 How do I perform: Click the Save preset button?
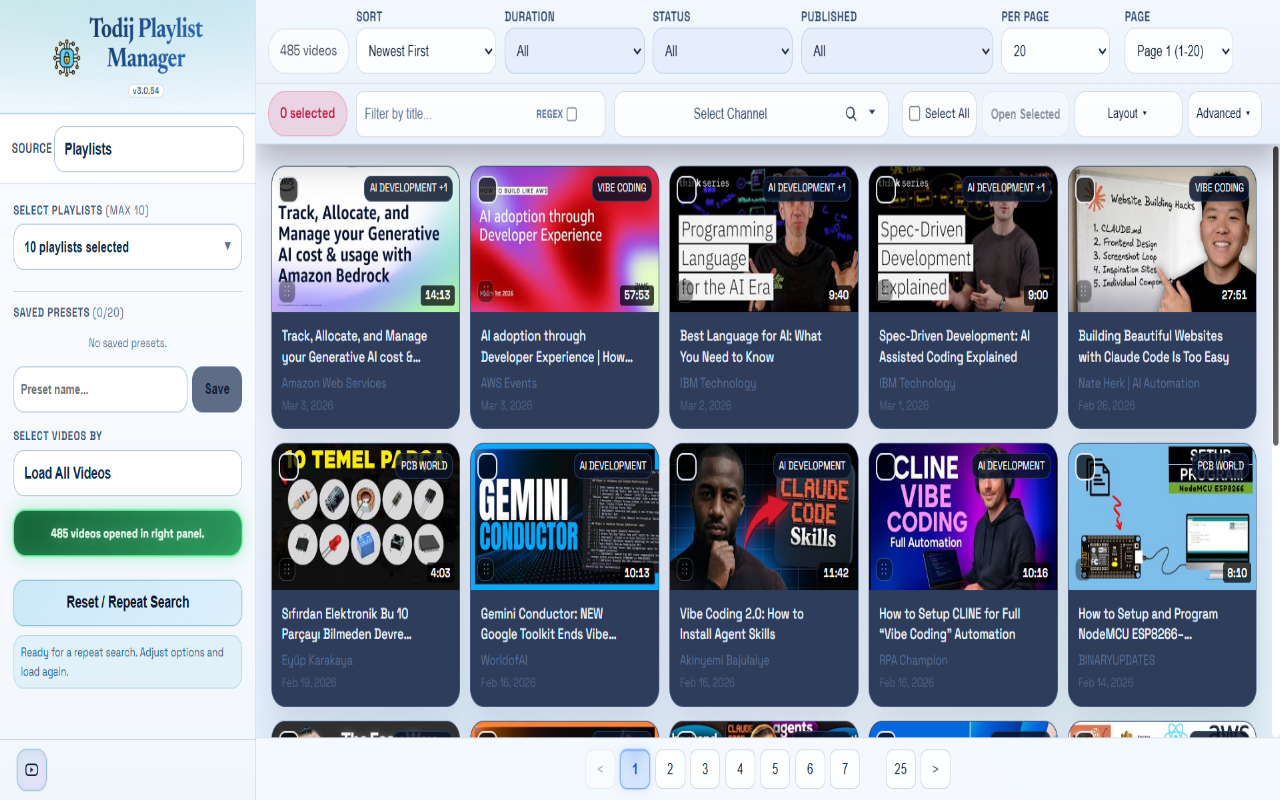[x=217, y=389]
